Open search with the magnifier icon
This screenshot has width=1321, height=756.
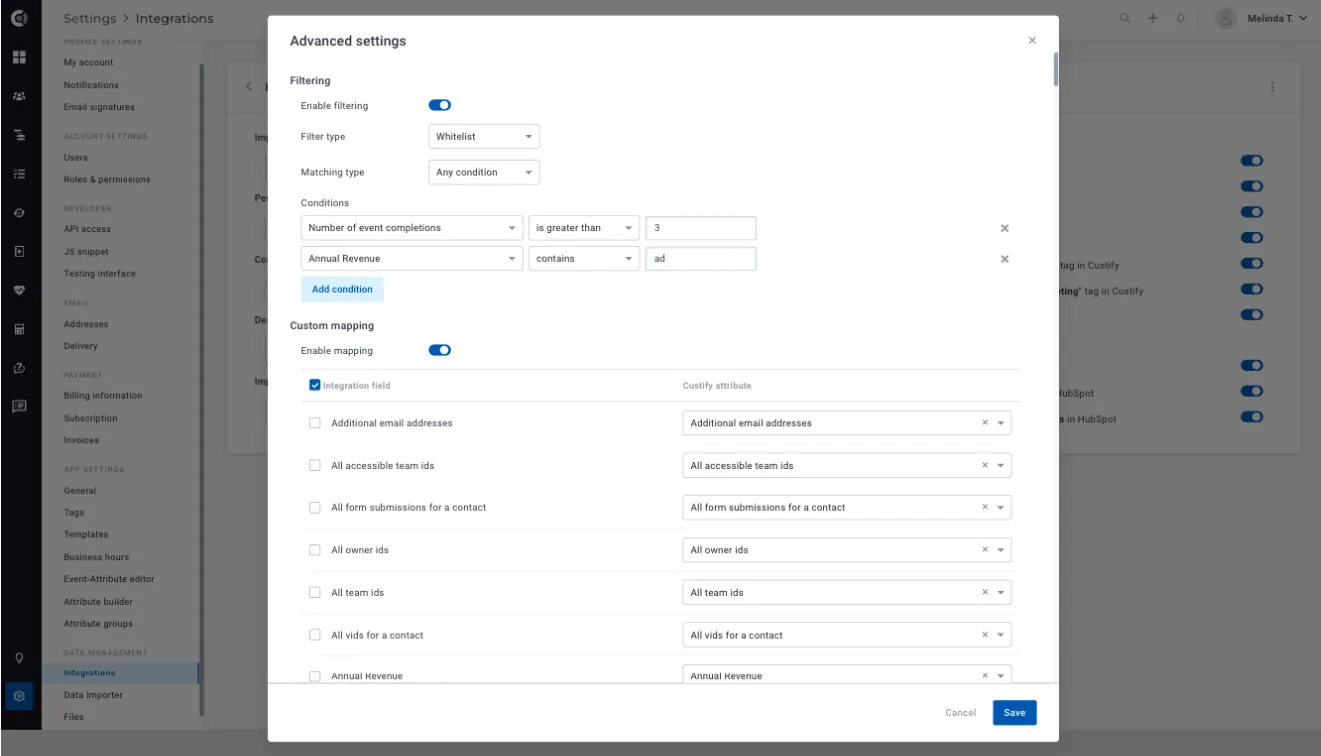[1126, 18]
